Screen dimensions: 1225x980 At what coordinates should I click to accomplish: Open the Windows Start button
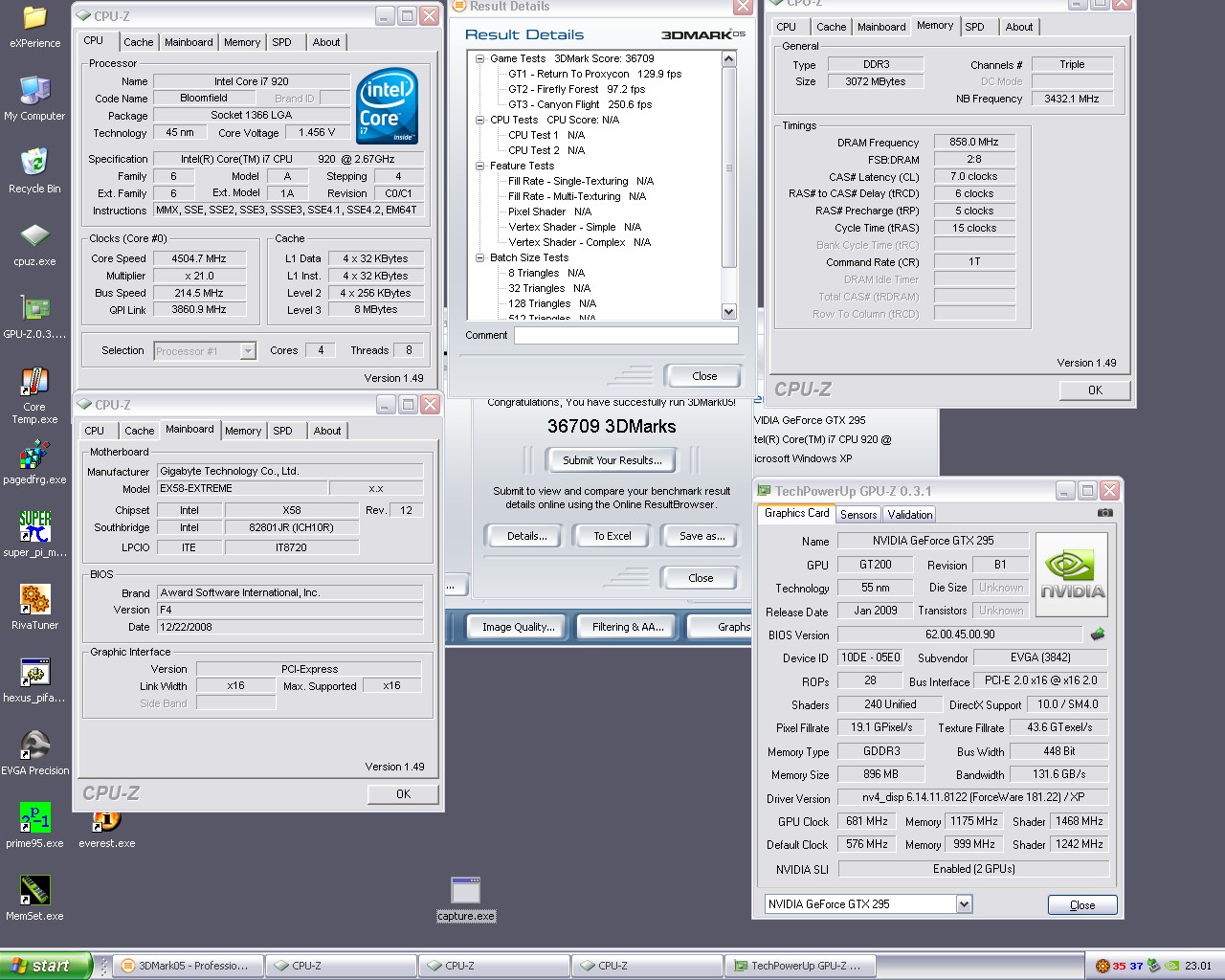coord(46,966)
